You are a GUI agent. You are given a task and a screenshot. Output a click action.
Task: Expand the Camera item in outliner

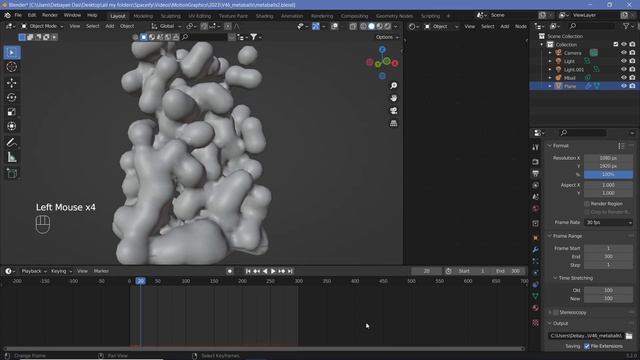550,53
